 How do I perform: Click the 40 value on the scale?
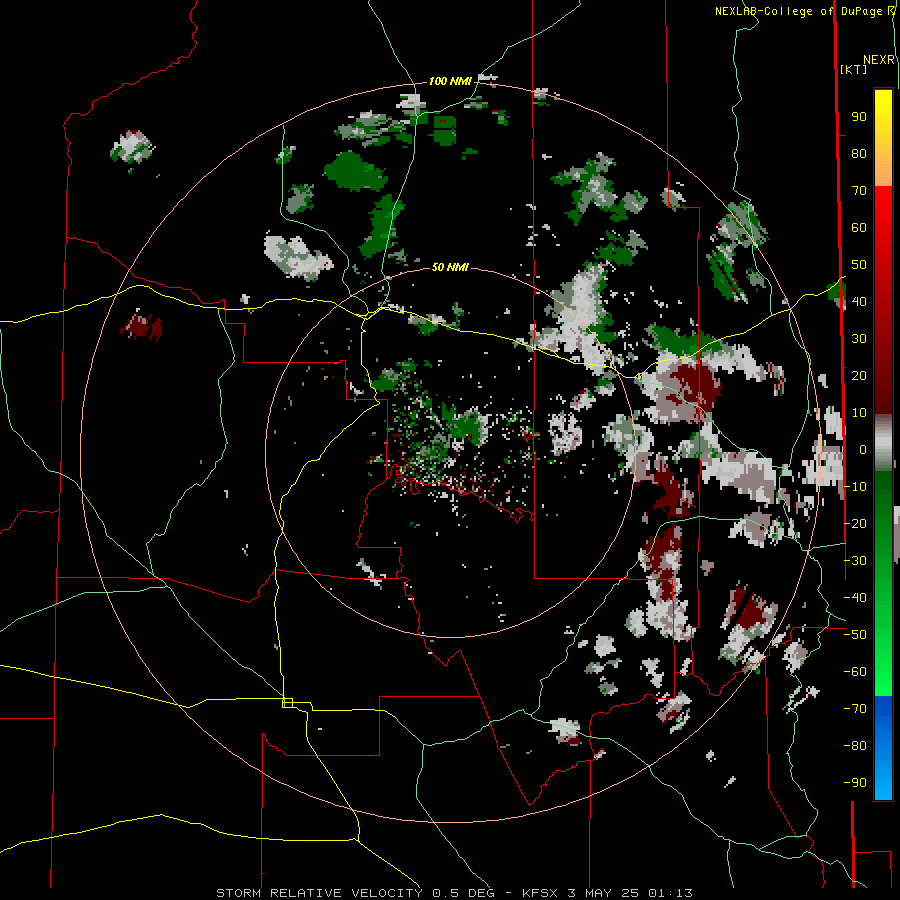pos(859,302)
